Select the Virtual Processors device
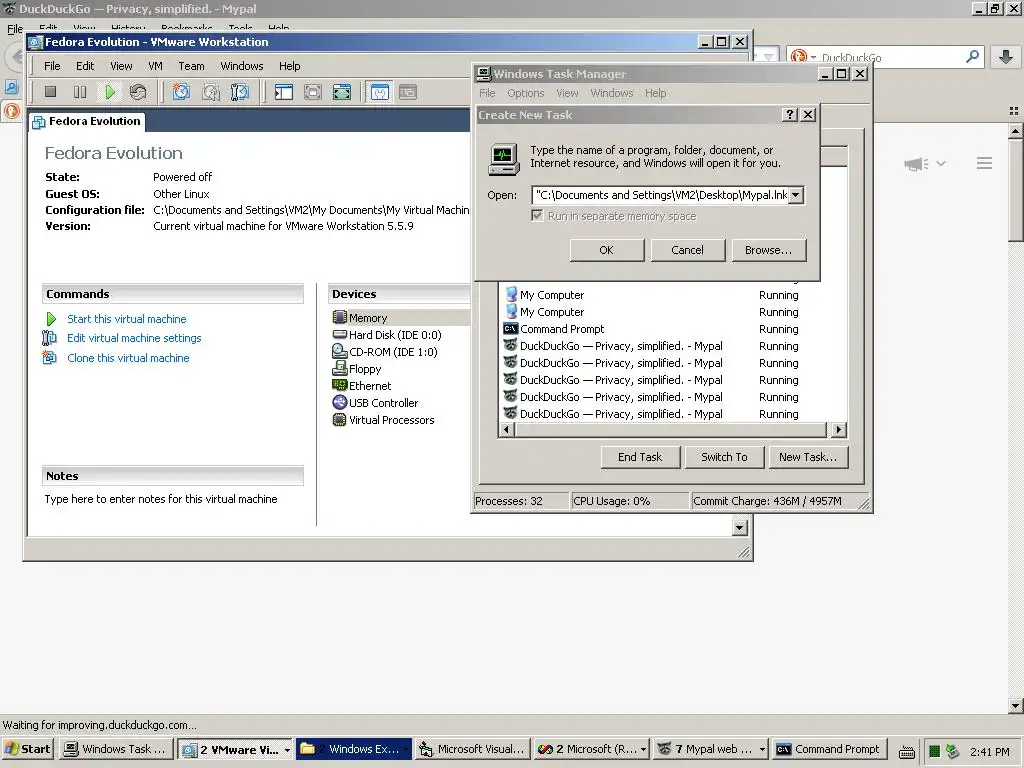Screen dimensions: 1024x768 click(x=383, y=420)
